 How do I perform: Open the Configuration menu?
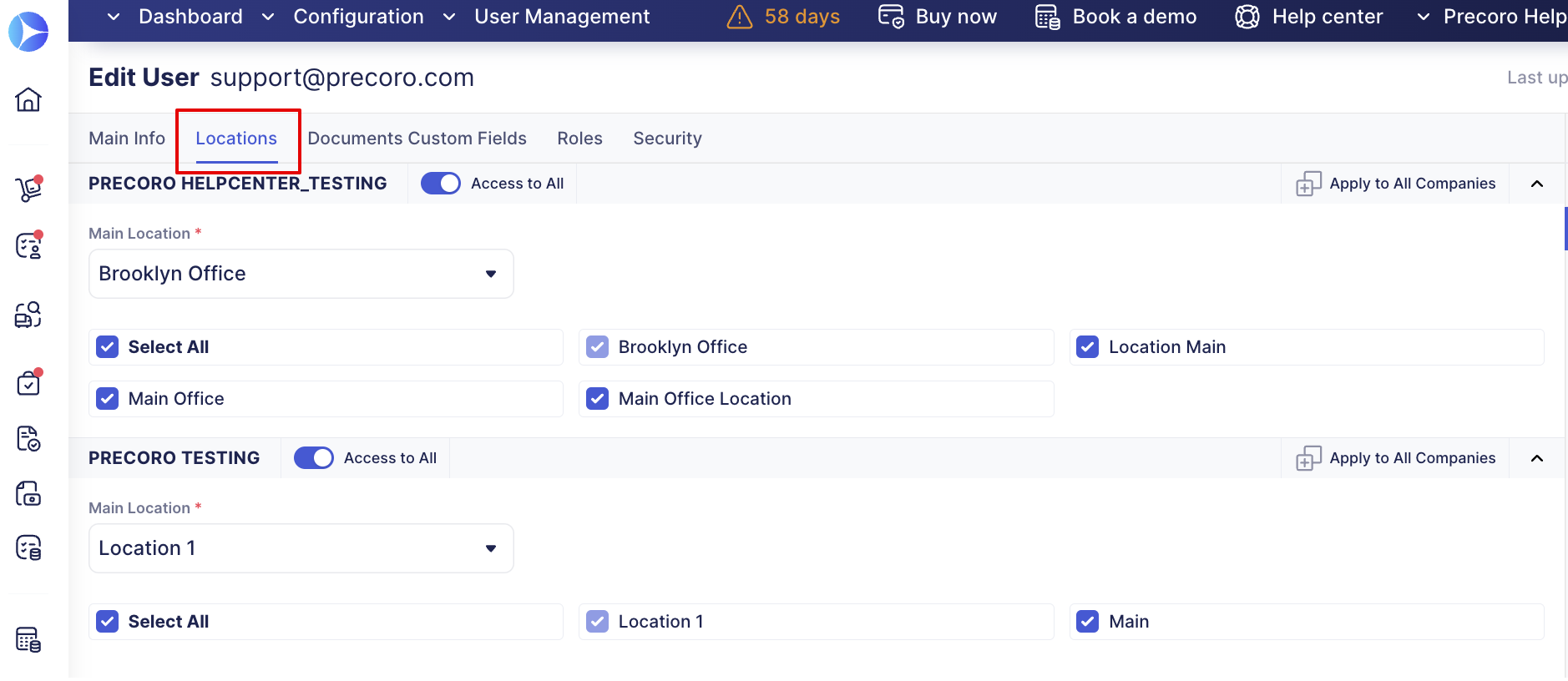coord(358,17)
